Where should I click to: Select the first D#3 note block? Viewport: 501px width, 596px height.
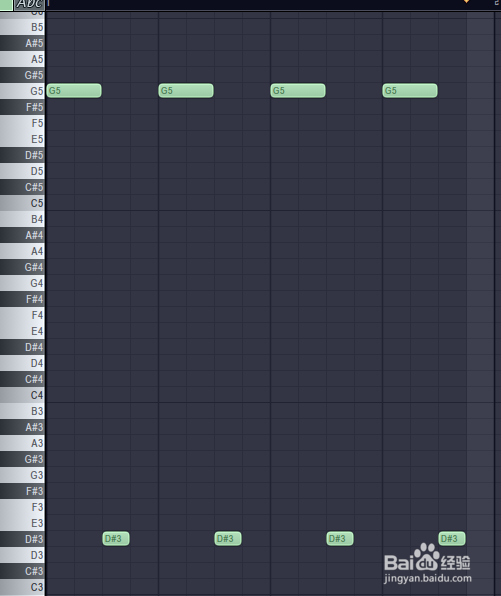[116, 539]
